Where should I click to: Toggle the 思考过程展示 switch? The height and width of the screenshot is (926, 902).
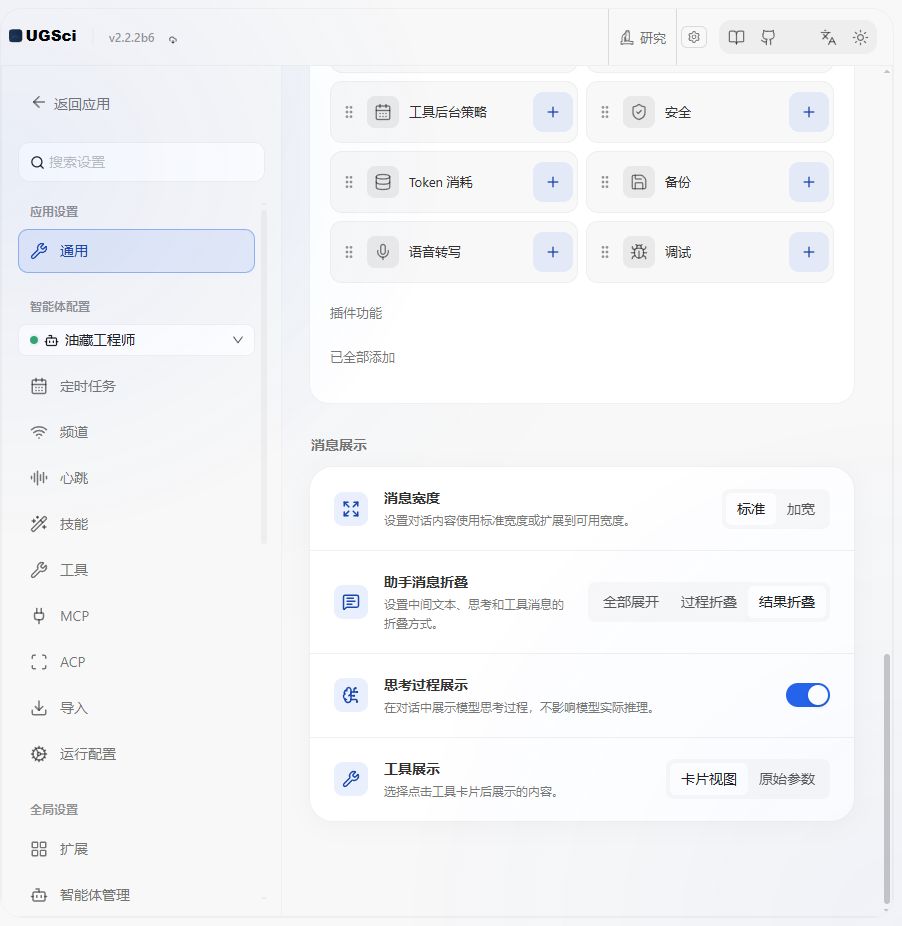tap(807, 695)
